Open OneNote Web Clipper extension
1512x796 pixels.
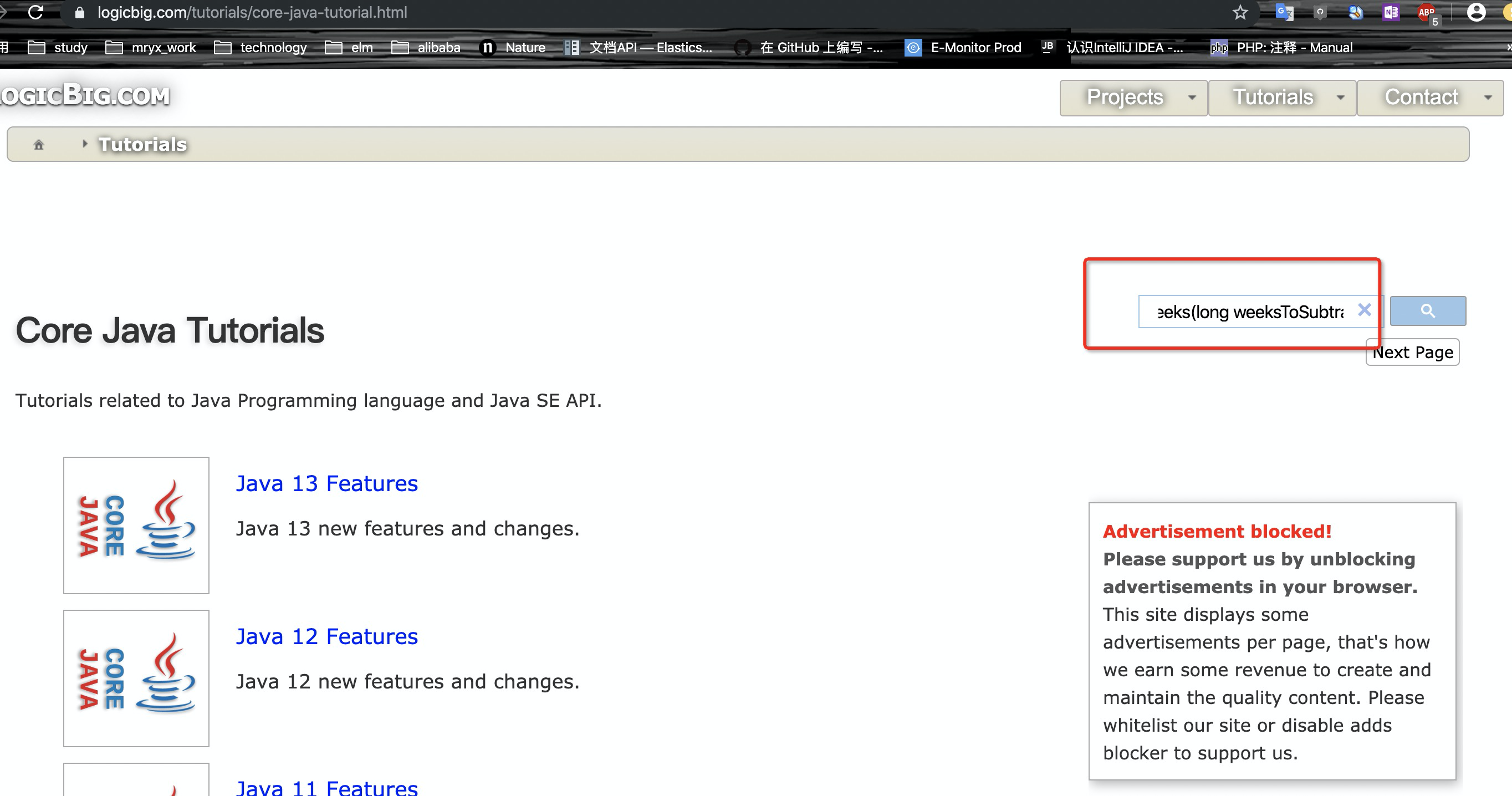tap(1391, 12)
